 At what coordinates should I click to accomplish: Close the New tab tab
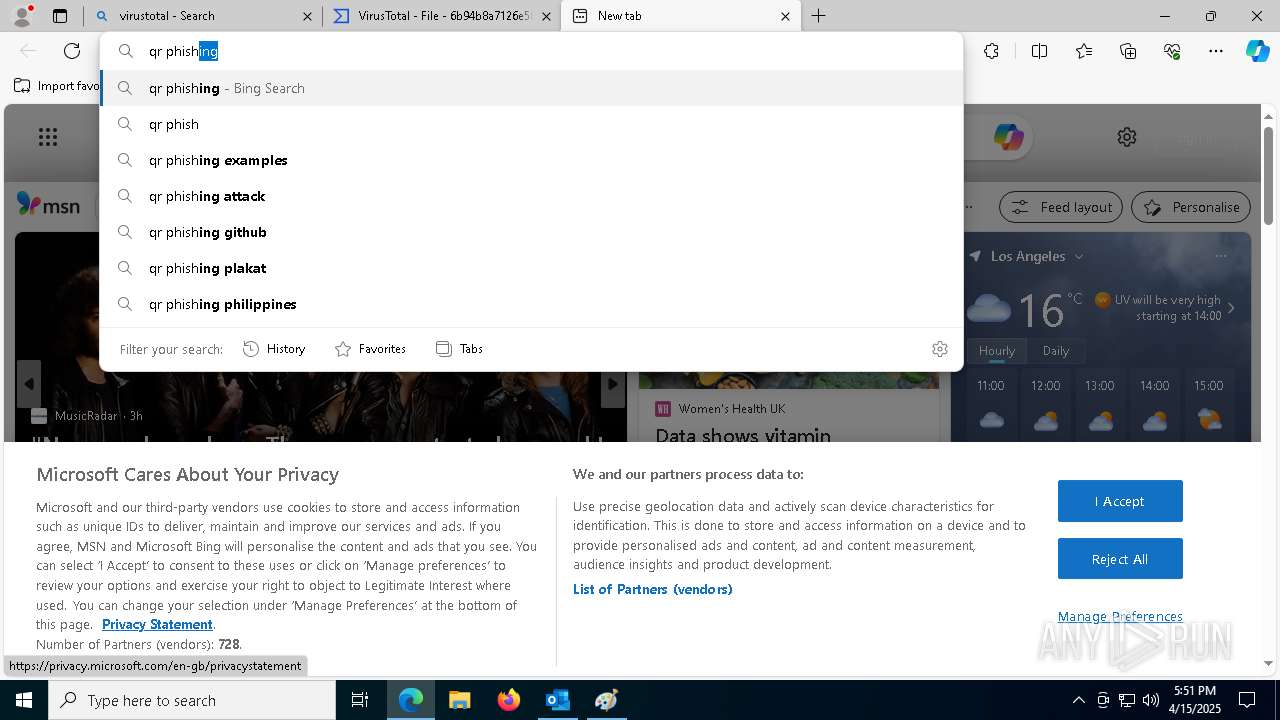point(785,16)
